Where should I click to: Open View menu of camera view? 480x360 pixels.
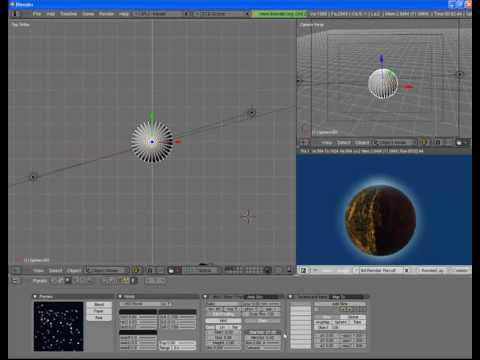[327, 142]
